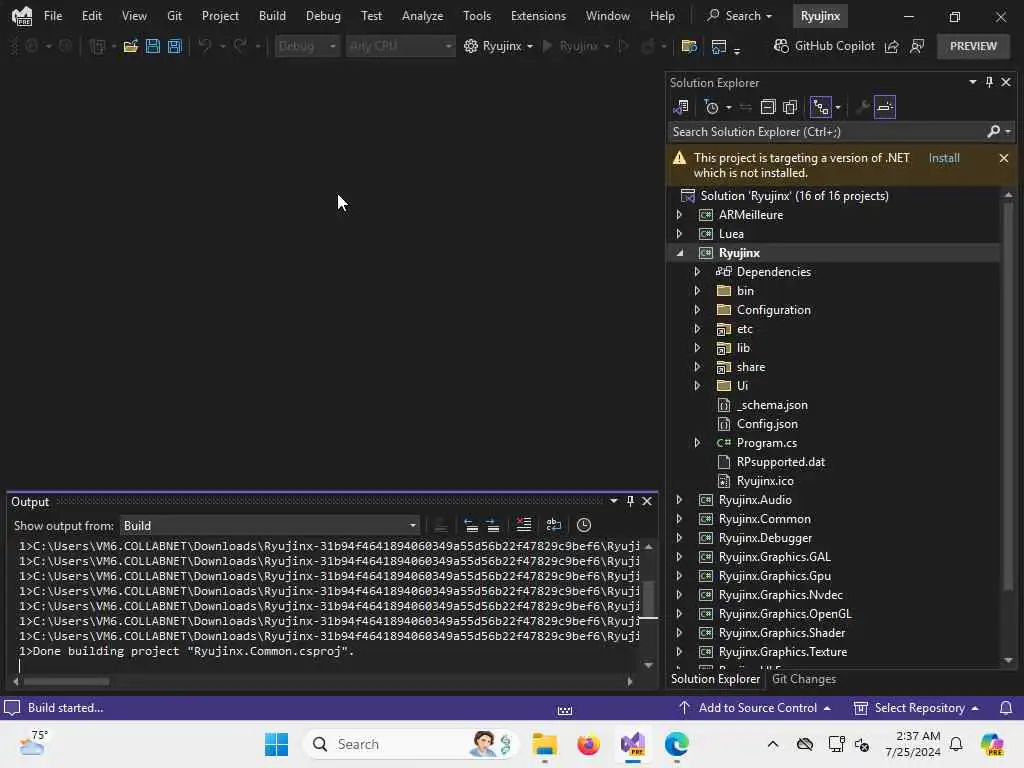Click the Output horizontal scrollbar thumb
The height and width of the screenshot is (768, 1024).
pyautogui.click(x=66, y=682)
